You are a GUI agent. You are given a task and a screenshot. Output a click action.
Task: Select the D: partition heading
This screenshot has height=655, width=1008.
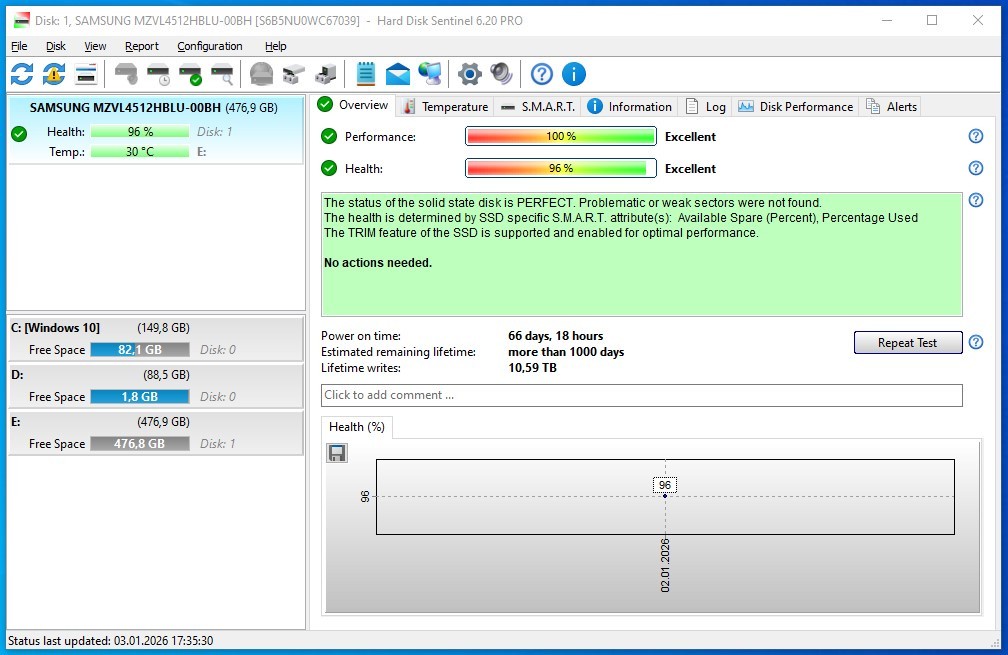(x=17, y=375)
